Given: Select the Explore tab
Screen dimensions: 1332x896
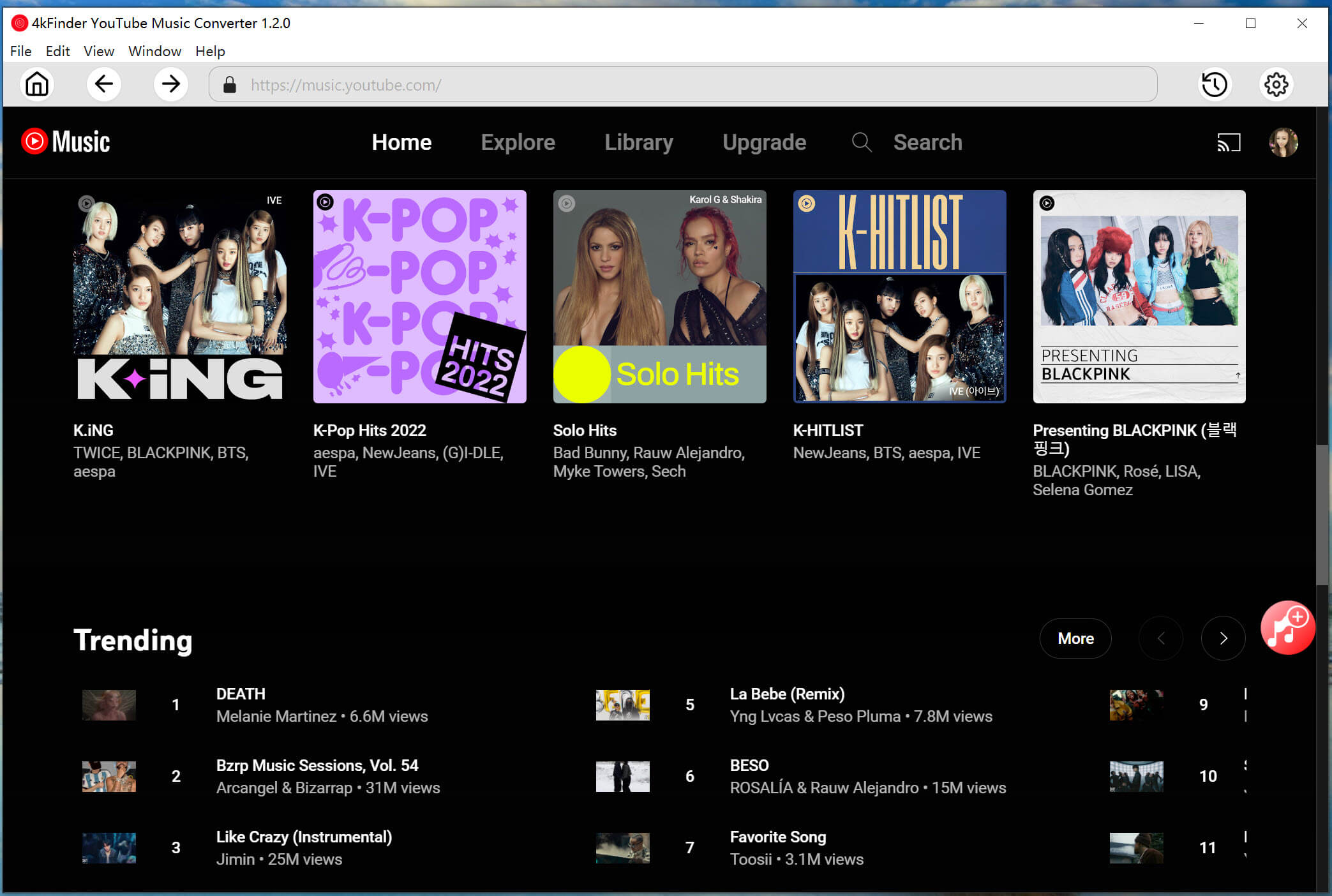Looking at the screenshot, I should (517, 141).
